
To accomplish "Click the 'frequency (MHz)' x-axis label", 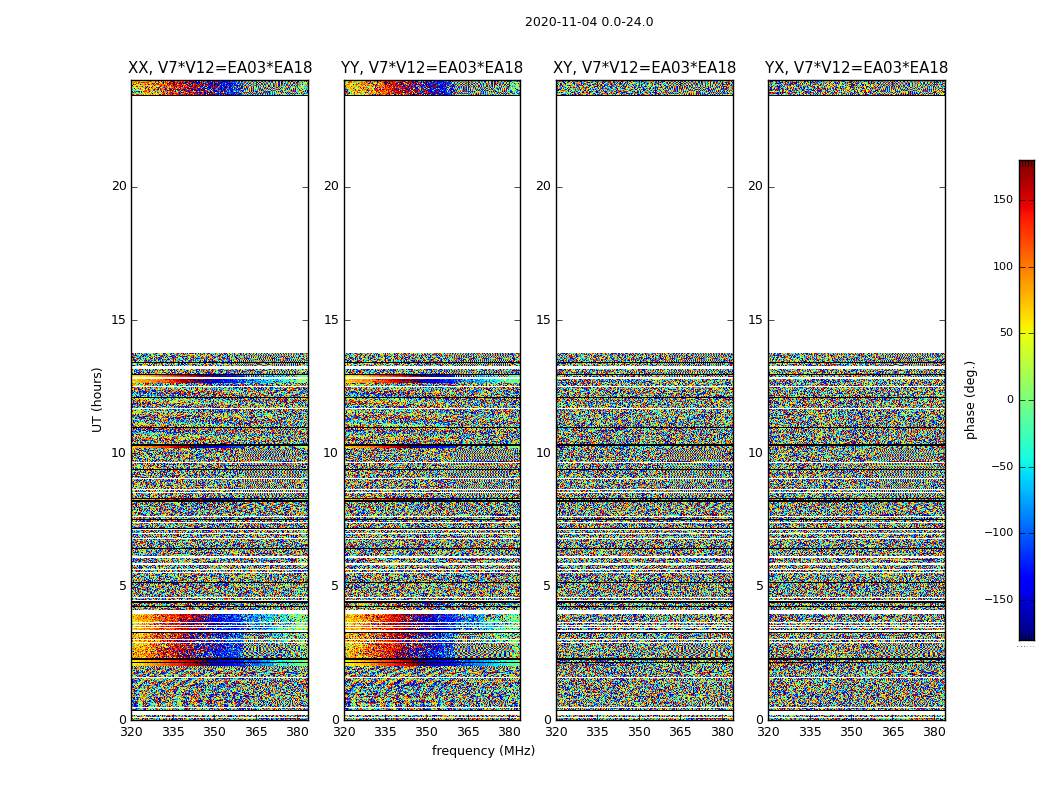I will [x=483, y=751].
